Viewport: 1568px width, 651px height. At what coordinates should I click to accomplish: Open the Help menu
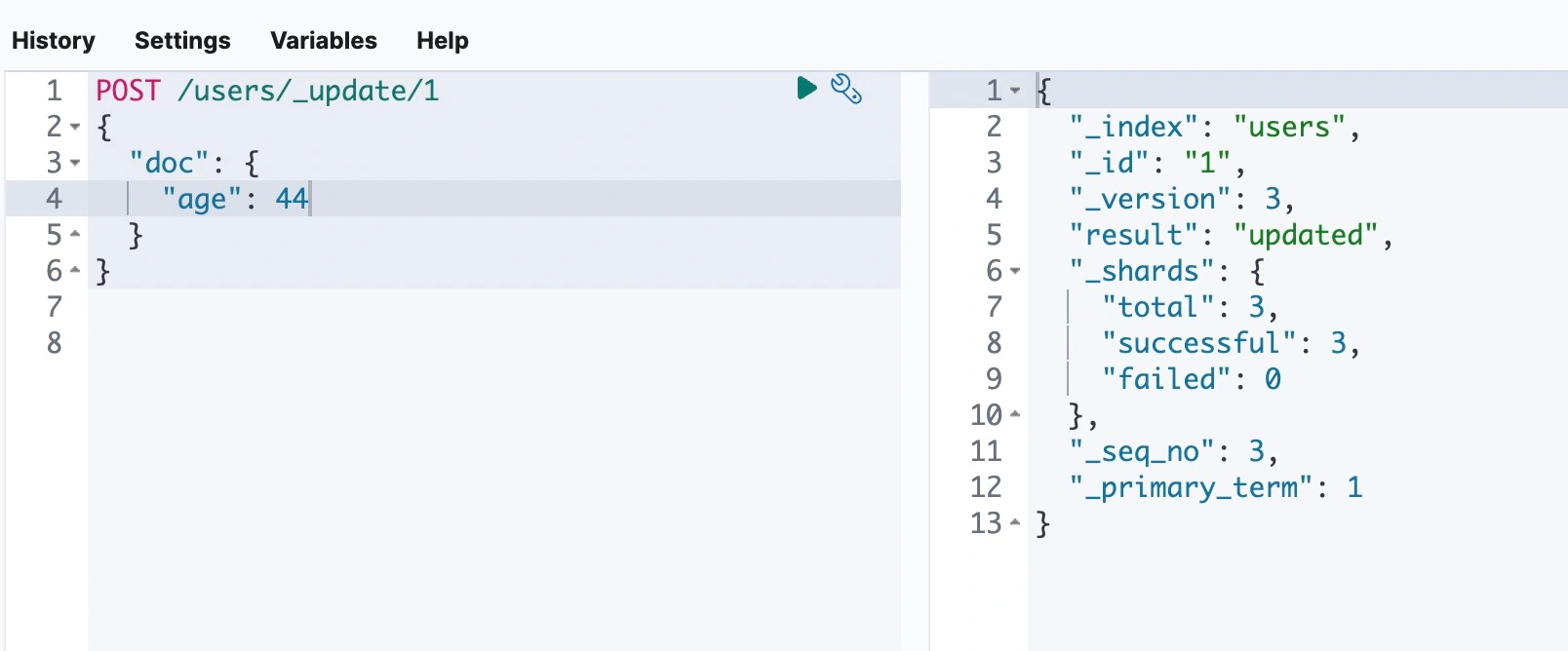(x=442, y=41)
